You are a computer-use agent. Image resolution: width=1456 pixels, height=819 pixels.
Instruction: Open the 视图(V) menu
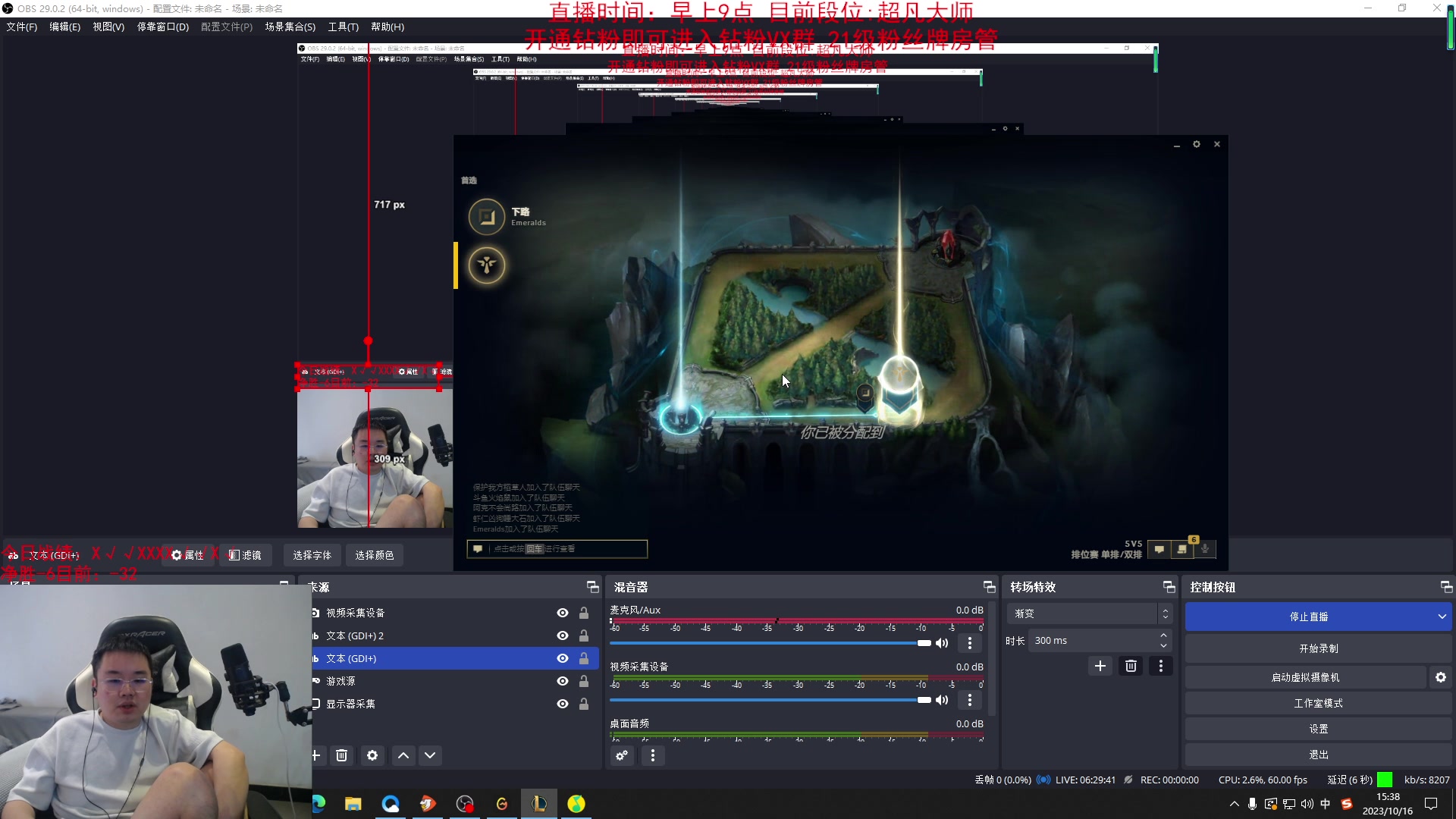coord(108,27)
